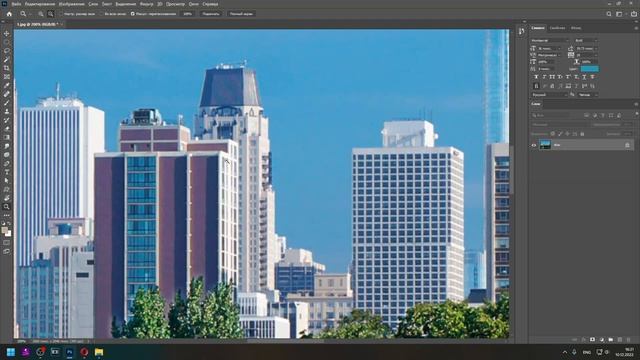The image size is (640, 360).
Task: Select the Healing Brush tool
Action: [7, 94]
